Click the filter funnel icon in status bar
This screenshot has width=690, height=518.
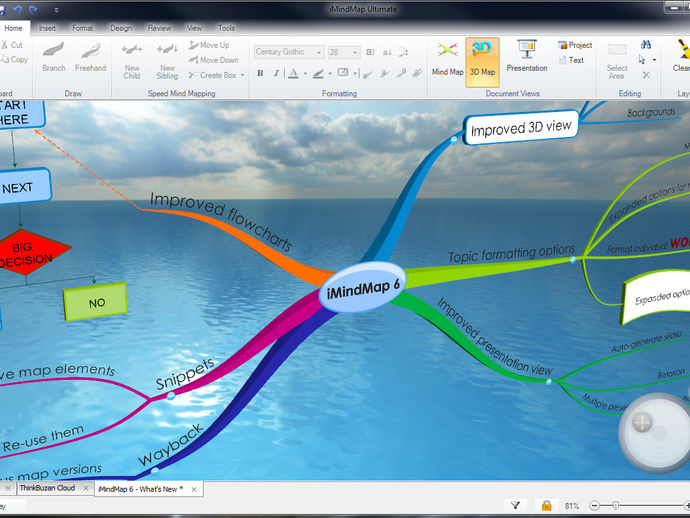515,506
